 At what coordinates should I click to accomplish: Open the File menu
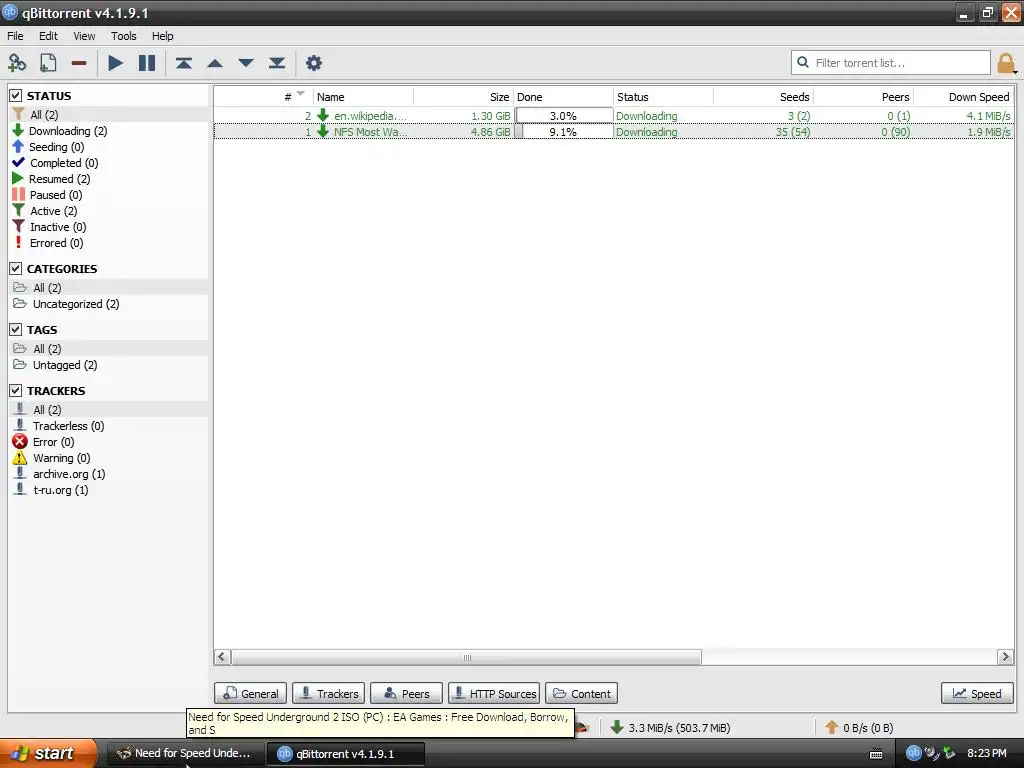15,36
